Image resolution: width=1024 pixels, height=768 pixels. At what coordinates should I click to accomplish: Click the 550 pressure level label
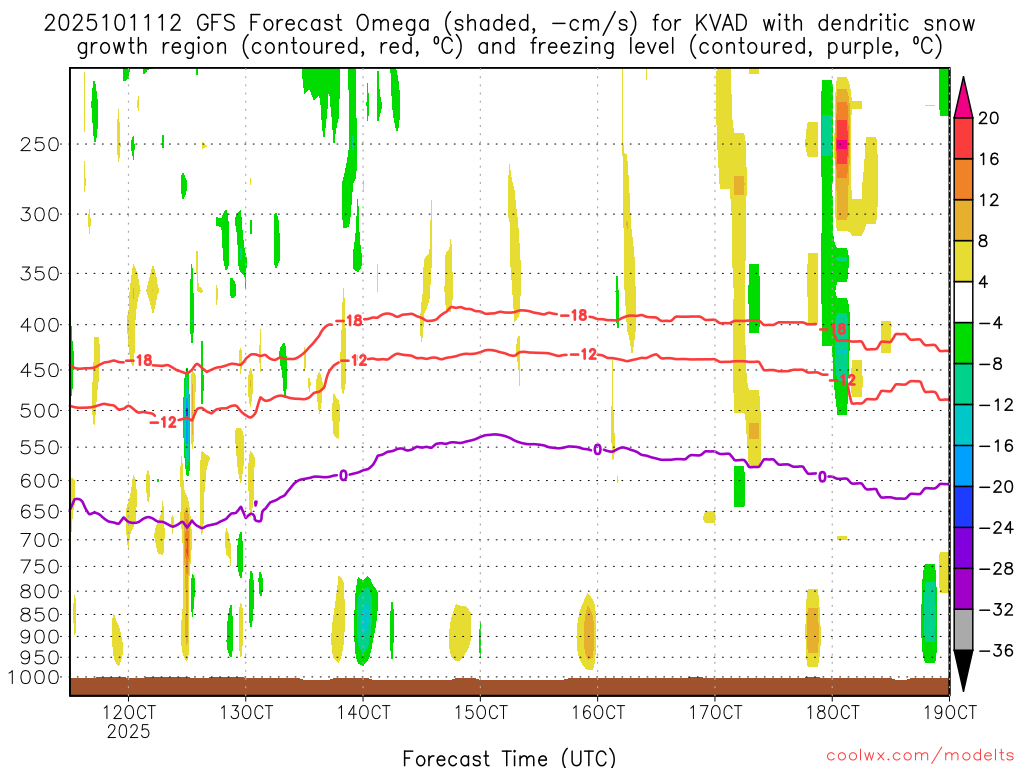(x=40, y=447)
